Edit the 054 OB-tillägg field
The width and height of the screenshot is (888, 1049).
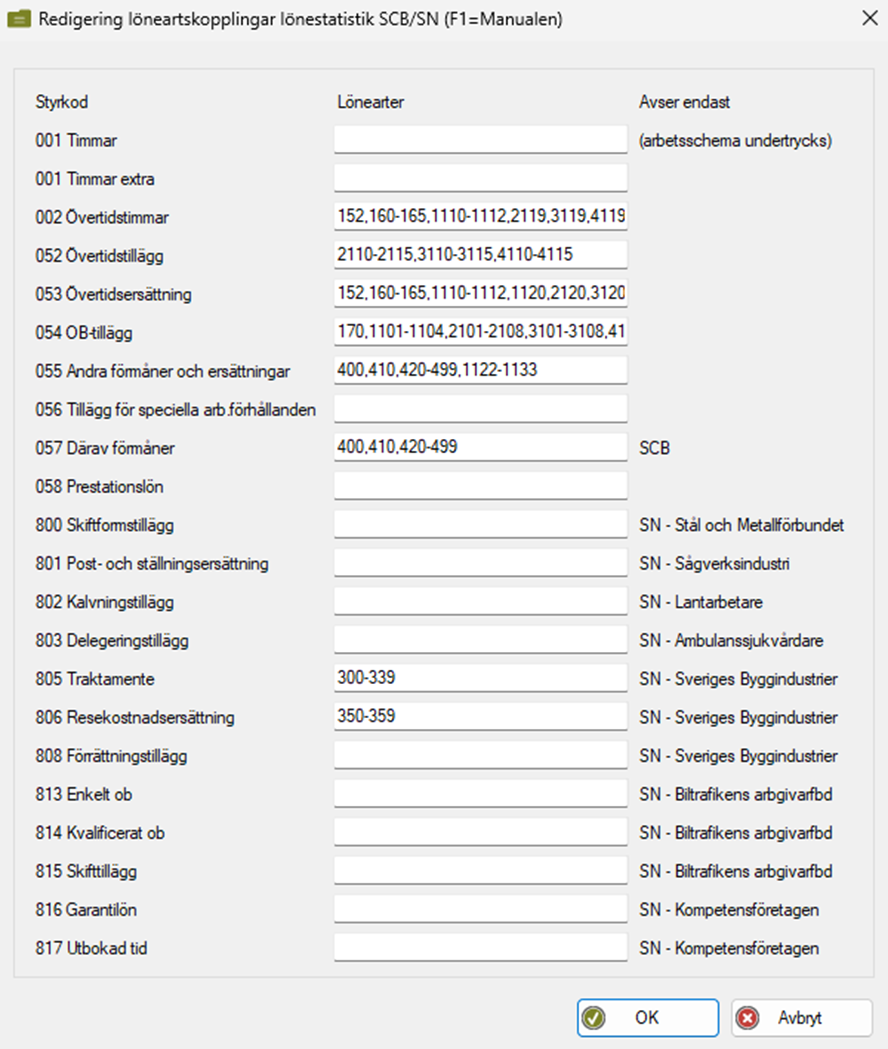pos(480,332)
